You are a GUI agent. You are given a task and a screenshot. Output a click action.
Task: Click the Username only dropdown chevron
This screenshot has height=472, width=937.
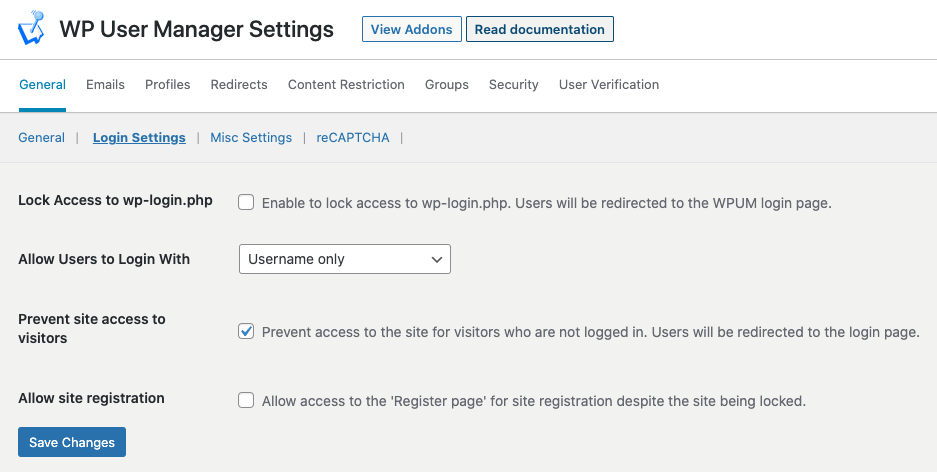point(437,259)
